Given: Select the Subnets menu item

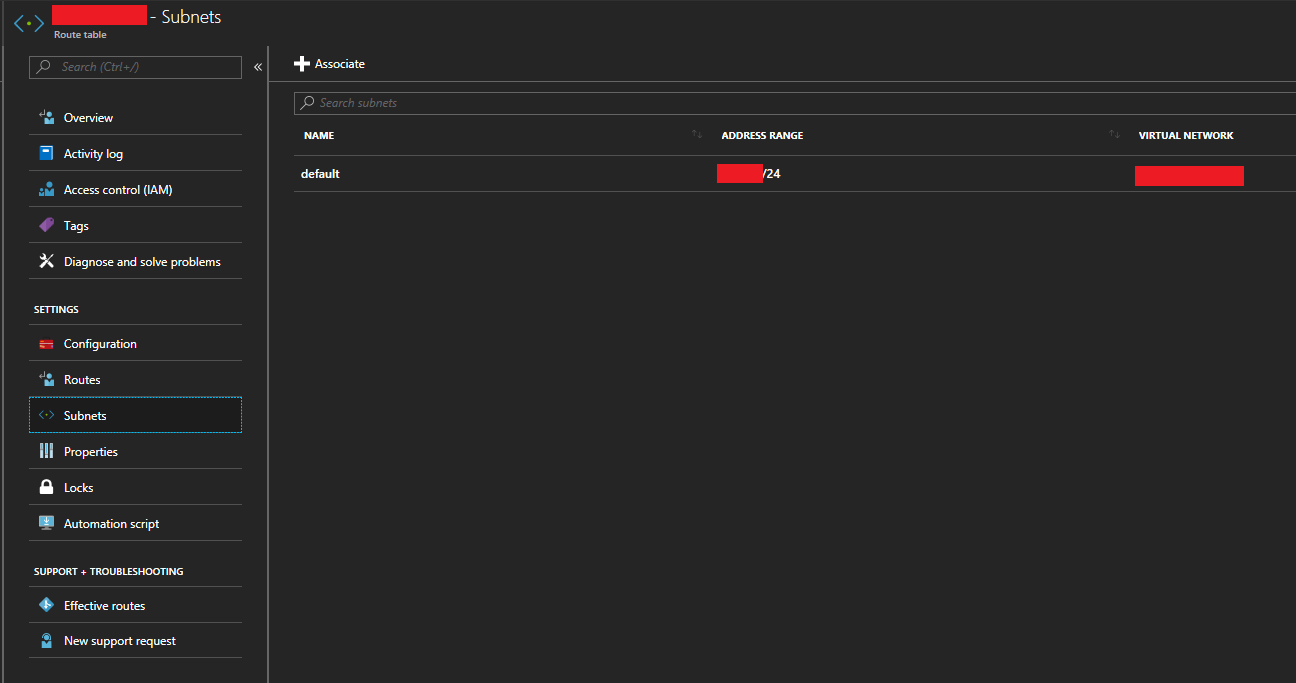Looking at the screenshot, I should 135,415.
